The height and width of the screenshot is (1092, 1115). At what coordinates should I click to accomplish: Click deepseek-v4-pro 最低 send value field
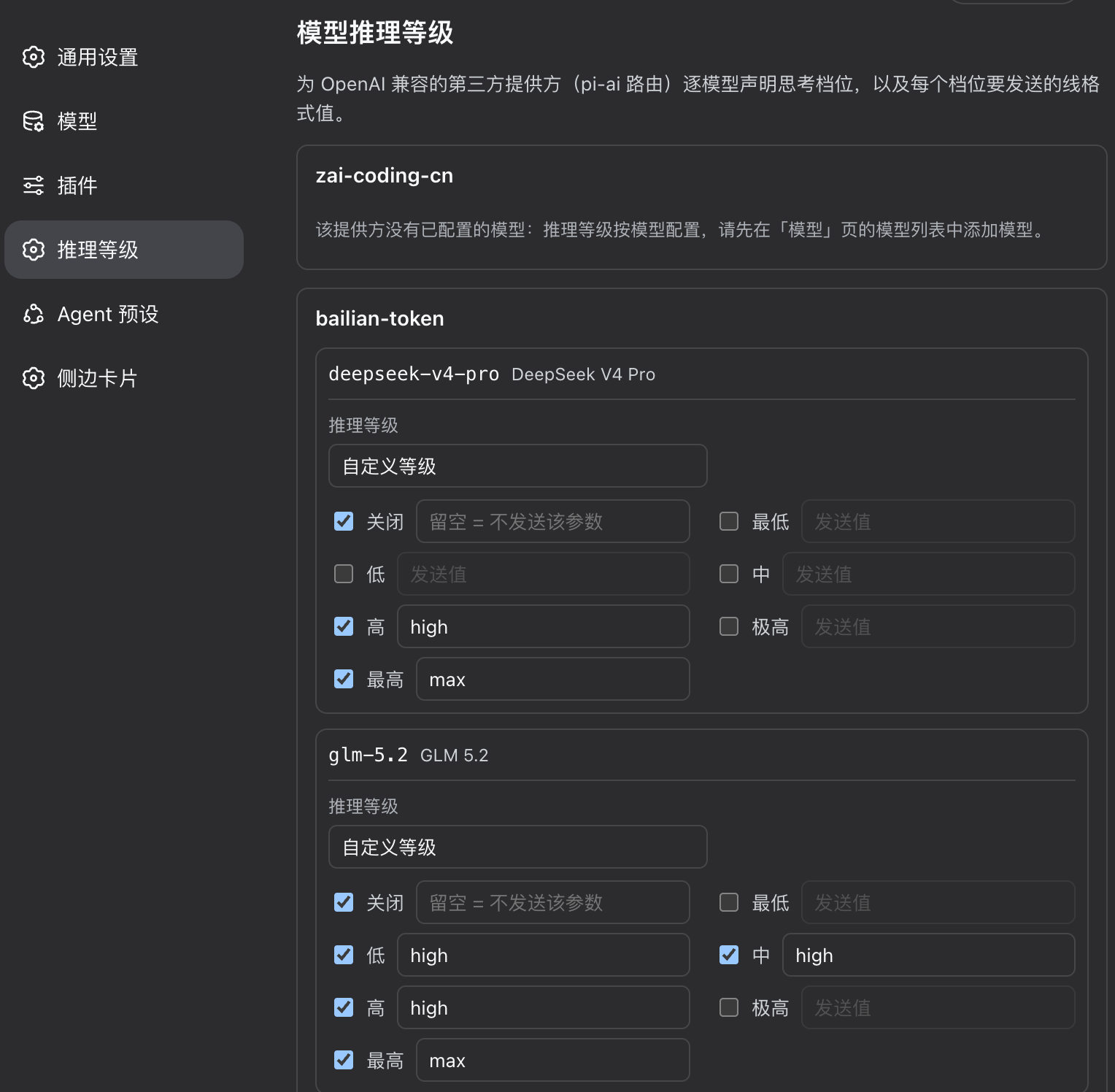pos(938,521)
